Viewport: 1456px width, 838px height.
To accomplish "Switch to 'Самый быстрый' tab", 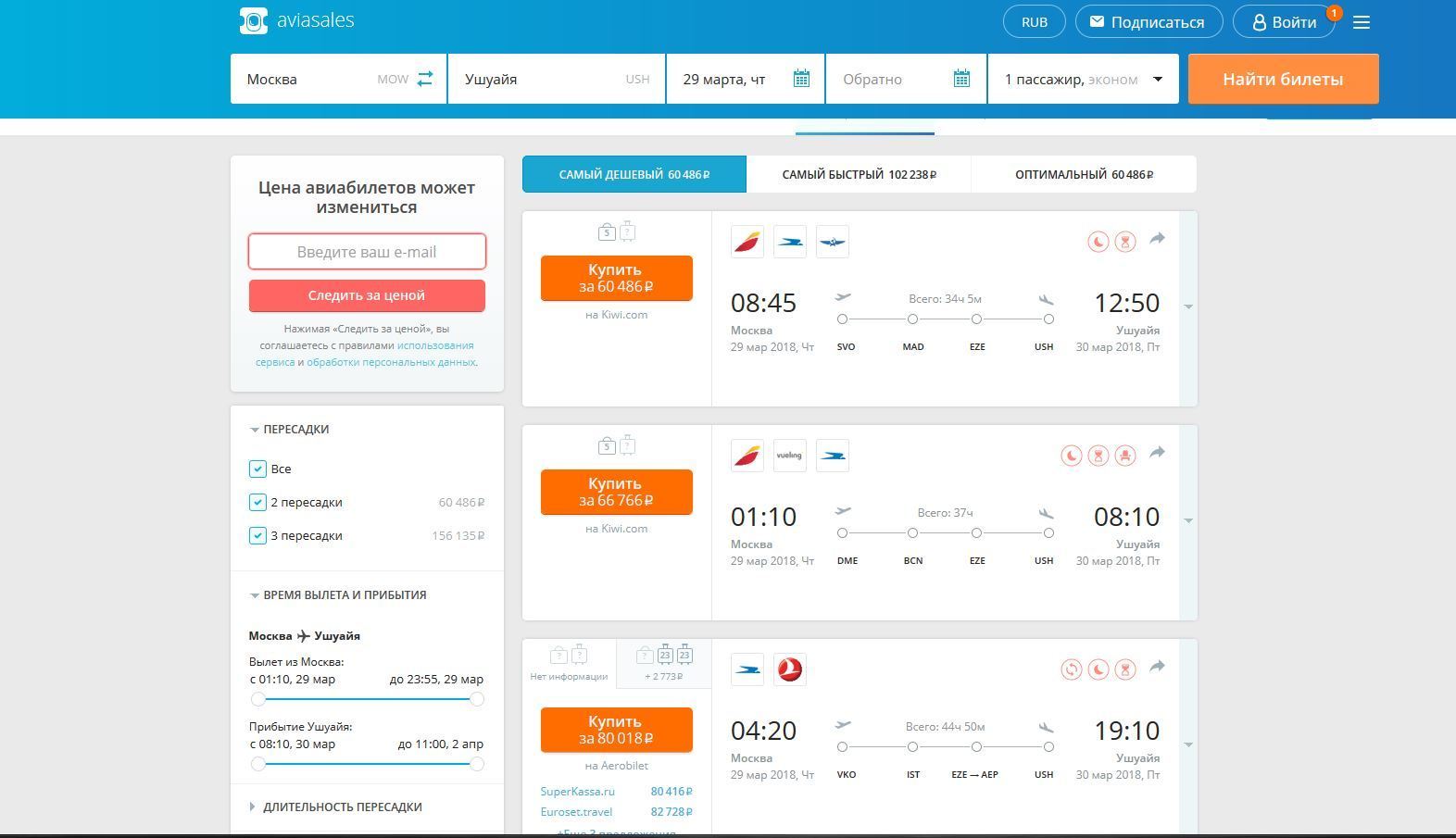I will coord(859,174).
